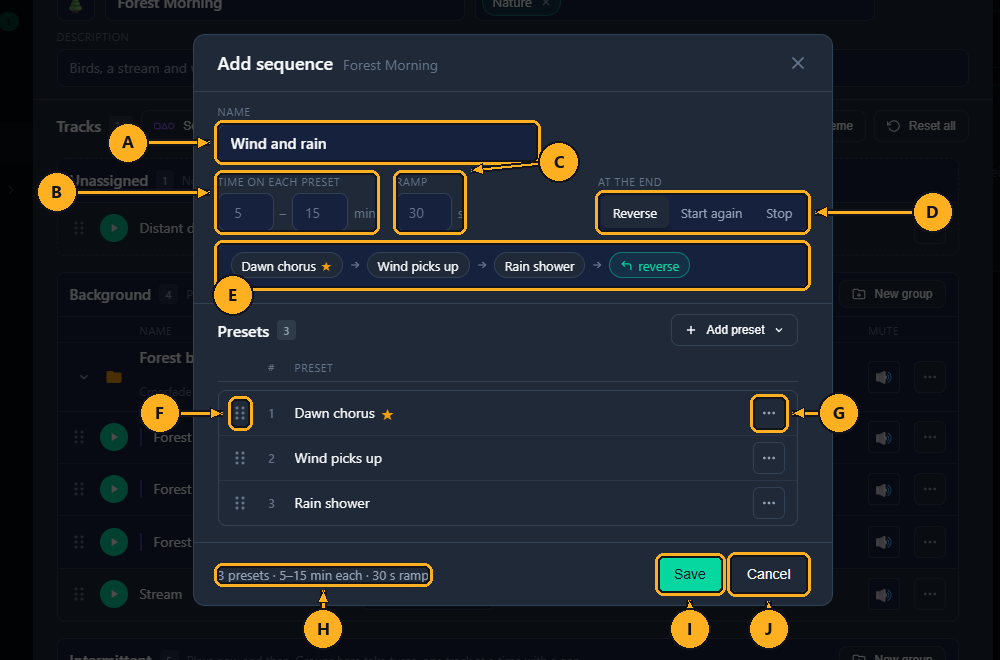Cancel adding the sequence
Image resolution: width=1000 pixels, height=660 pixels.
(x=768, y=574)
